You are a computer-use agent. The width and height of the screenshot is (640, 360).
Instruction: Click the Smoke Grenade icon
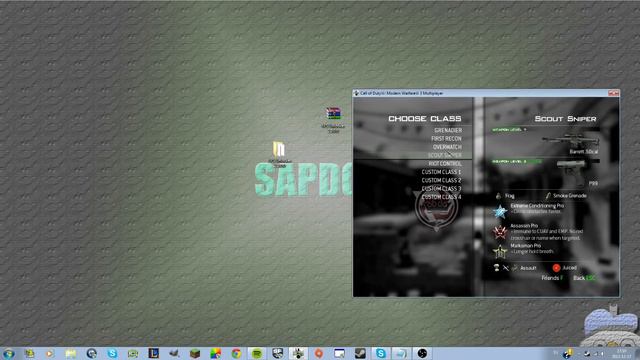pos(548,196)
